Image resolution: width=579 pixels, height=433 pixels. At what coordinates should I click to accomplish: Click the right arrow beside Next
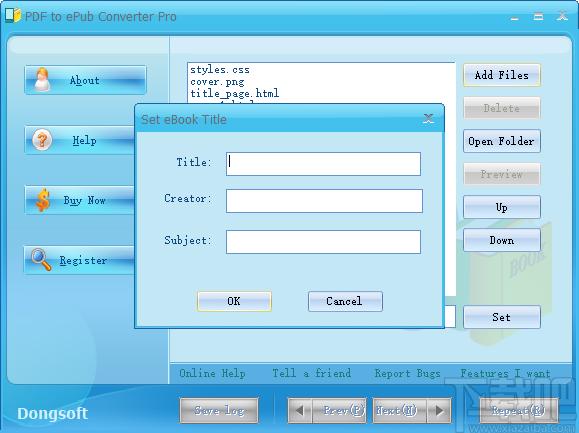[x=439, y=410]
